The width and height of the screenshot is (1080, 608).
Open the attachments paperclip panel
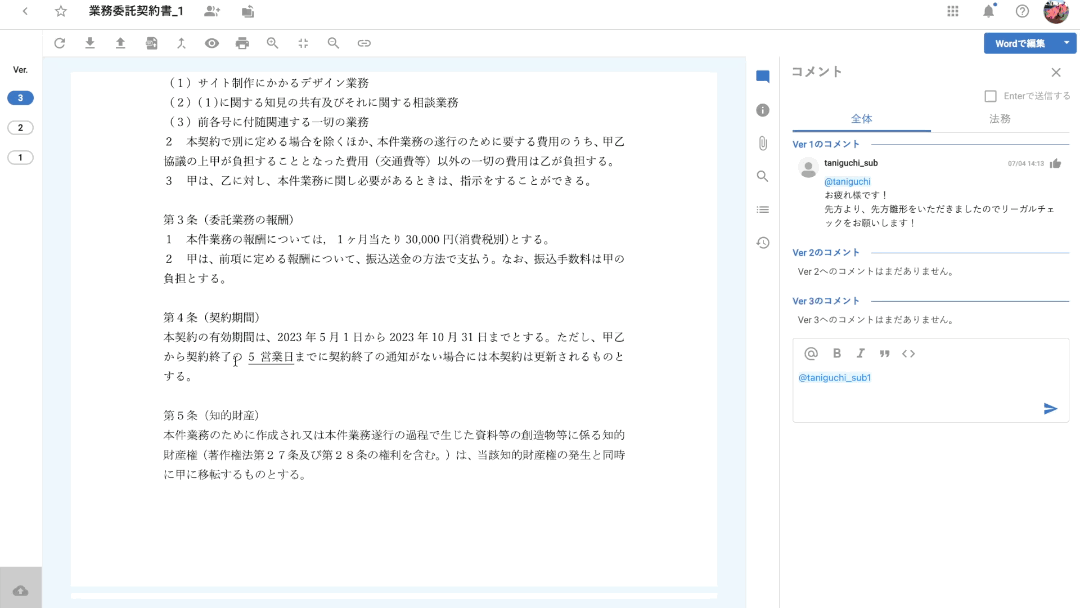763,143
